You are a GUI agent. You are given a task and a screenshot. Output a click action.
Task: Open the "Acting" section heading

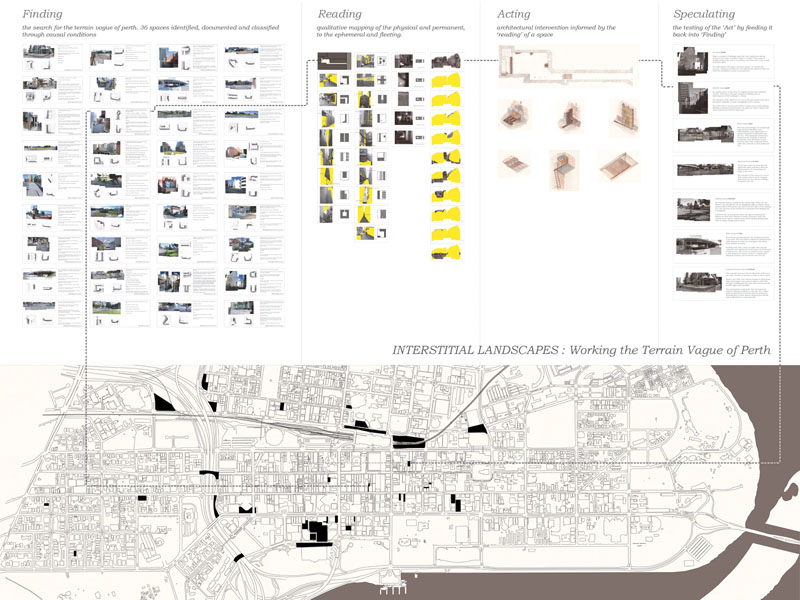point(513,14)
